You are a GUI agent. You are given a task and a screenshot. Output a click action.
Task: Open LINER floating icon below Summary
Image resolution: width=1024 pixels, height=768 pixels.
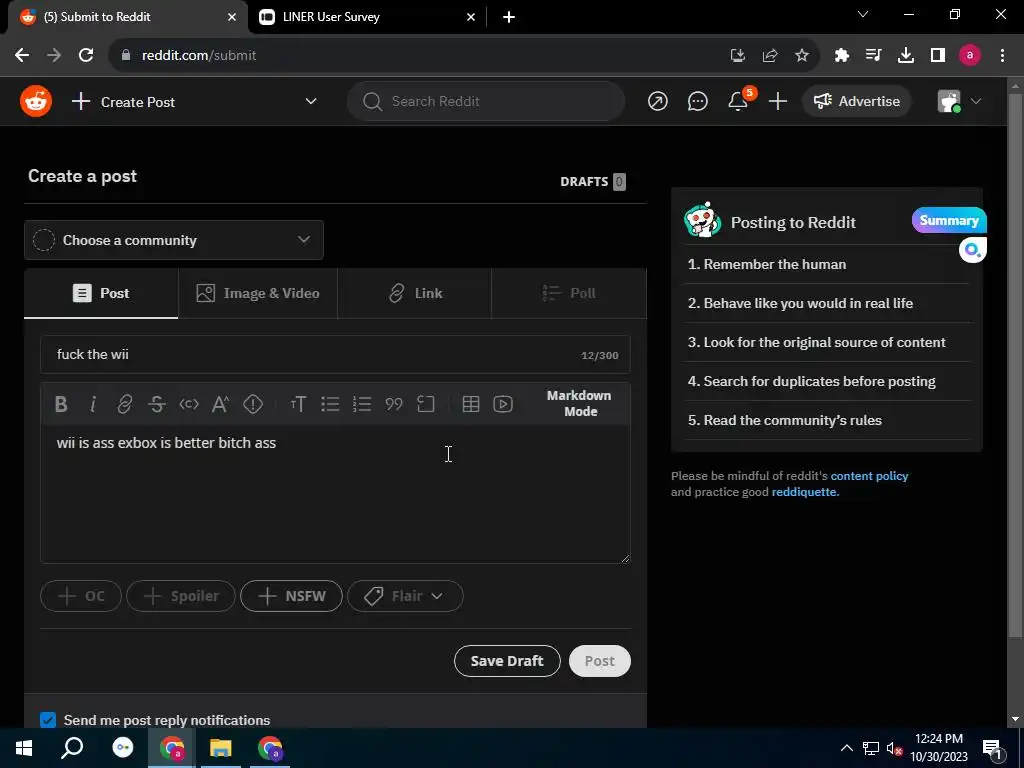[x=972, y=250]
